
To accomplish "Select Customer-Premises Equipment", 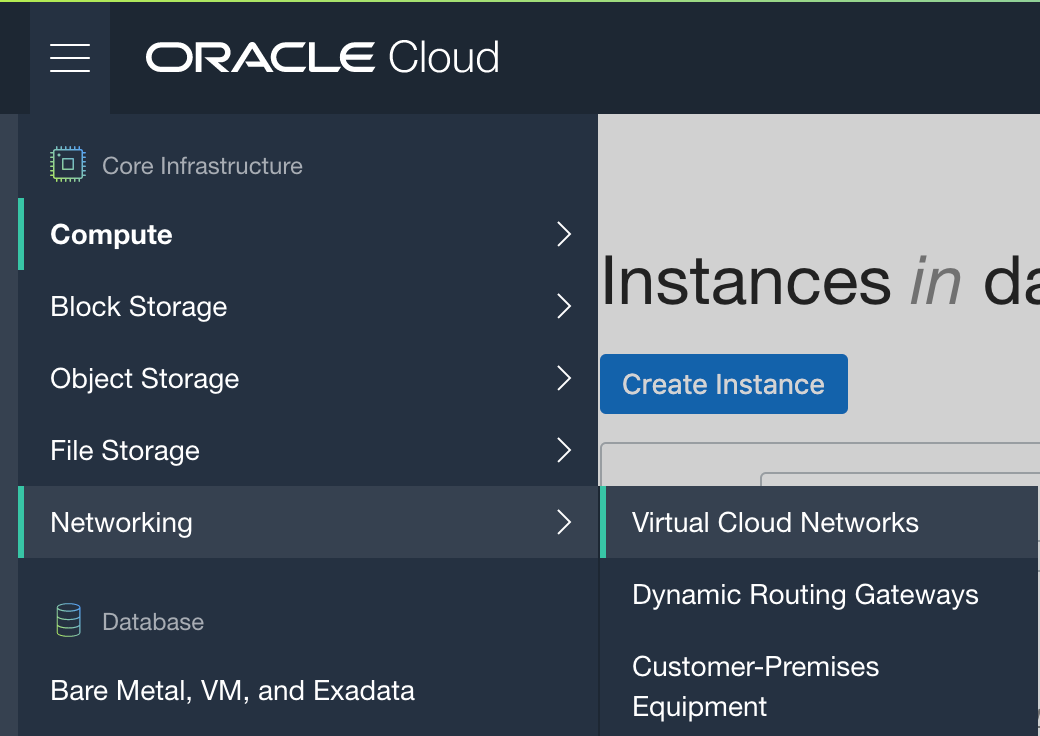I will (x=755, y=686).
